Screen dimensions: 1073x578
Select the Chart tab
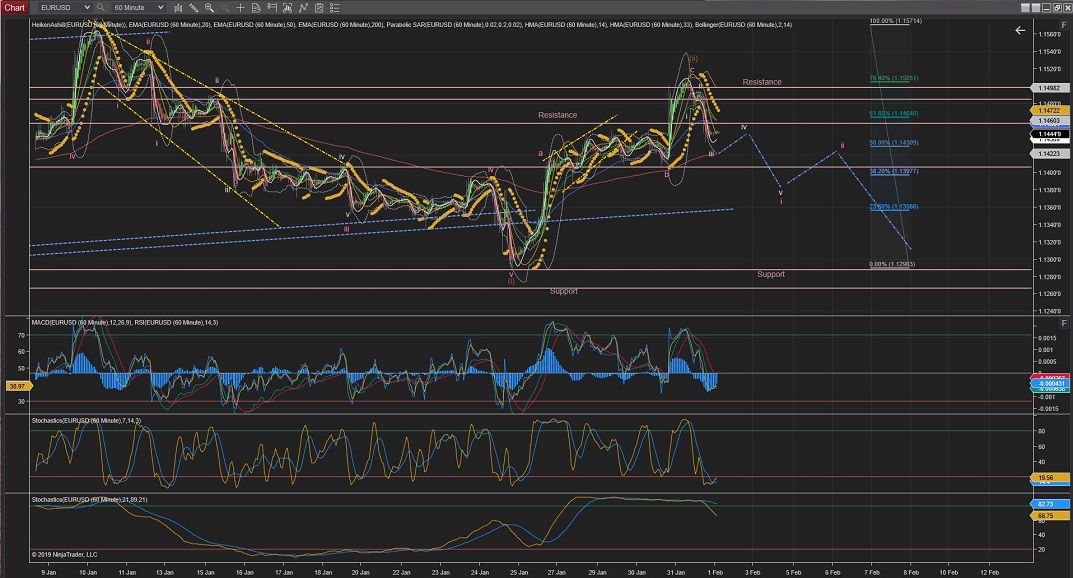tap(13, 6)
